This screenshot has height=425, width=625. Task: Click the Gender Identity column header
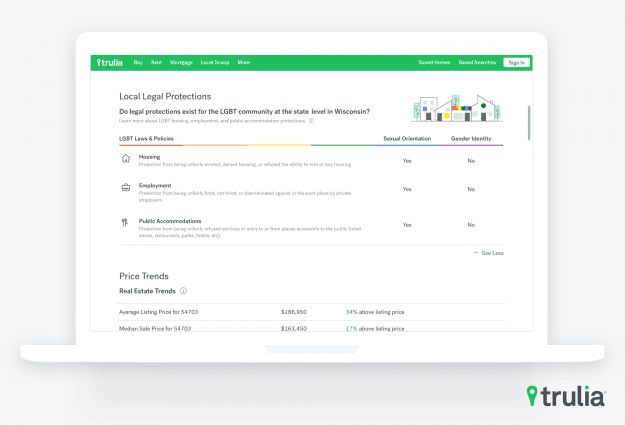click(x=471, y=137)
